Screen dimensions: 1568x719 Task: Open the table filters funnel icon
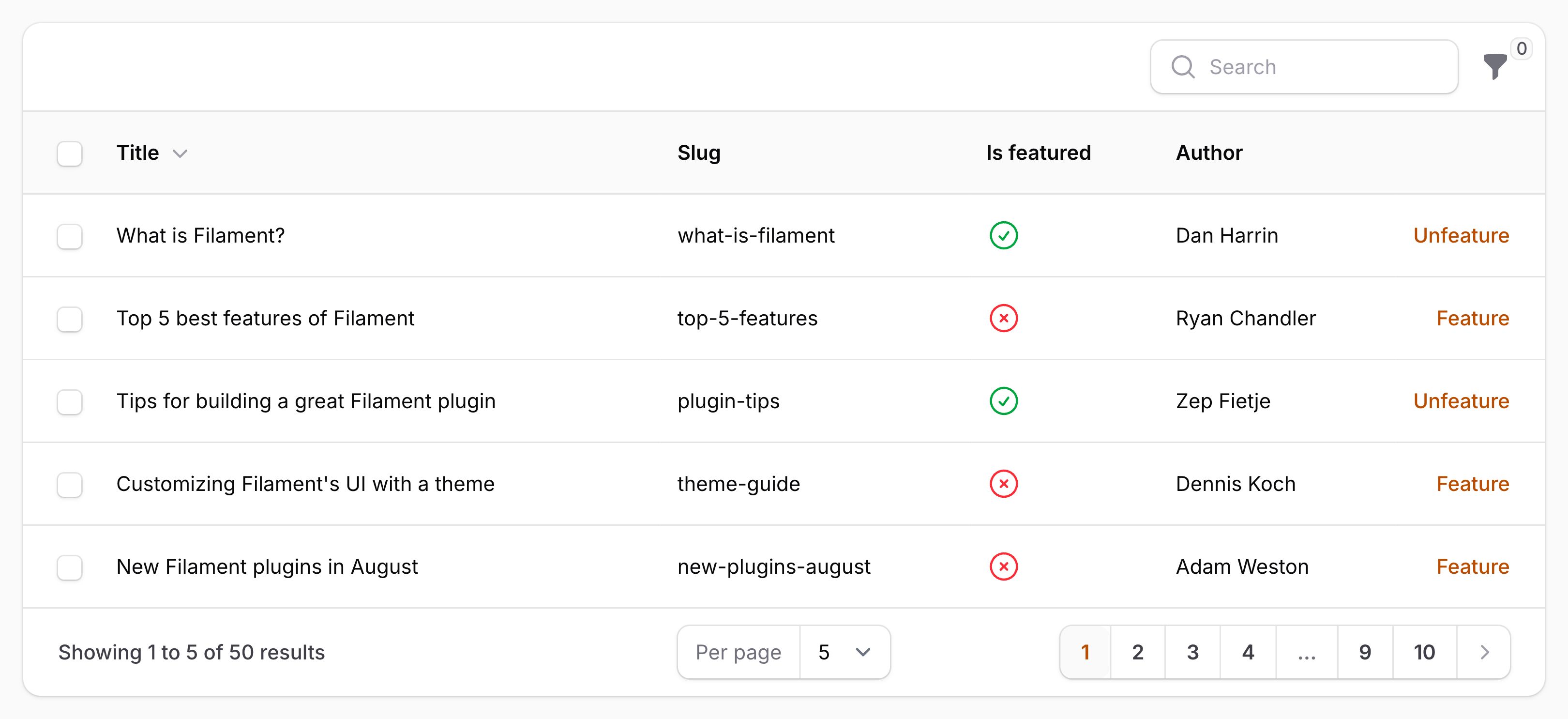[x=1494, y=66]
